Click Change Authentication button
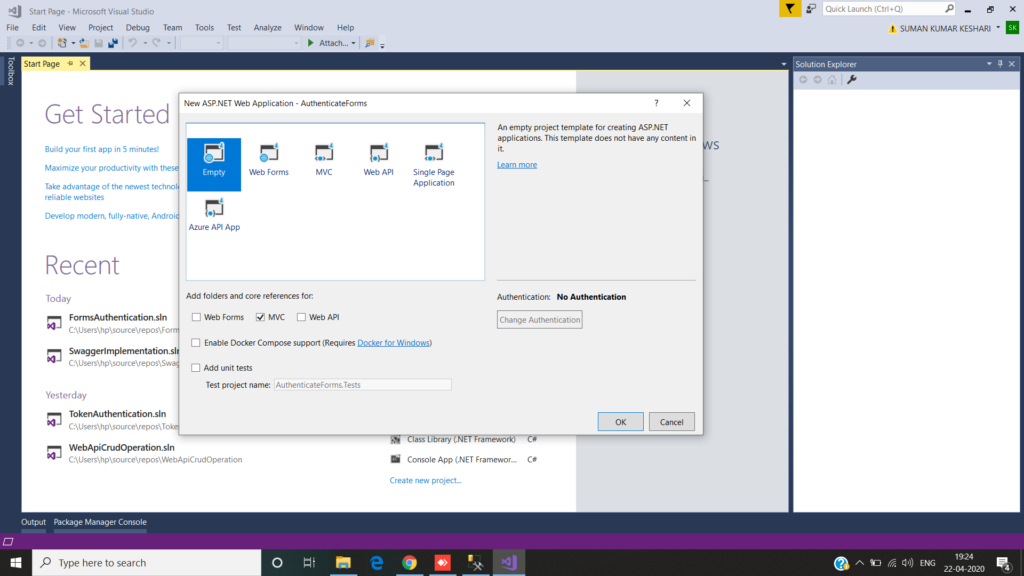The height and width of the screenshot is (576, 1024). pyautogui.click(x=539, y=320)
